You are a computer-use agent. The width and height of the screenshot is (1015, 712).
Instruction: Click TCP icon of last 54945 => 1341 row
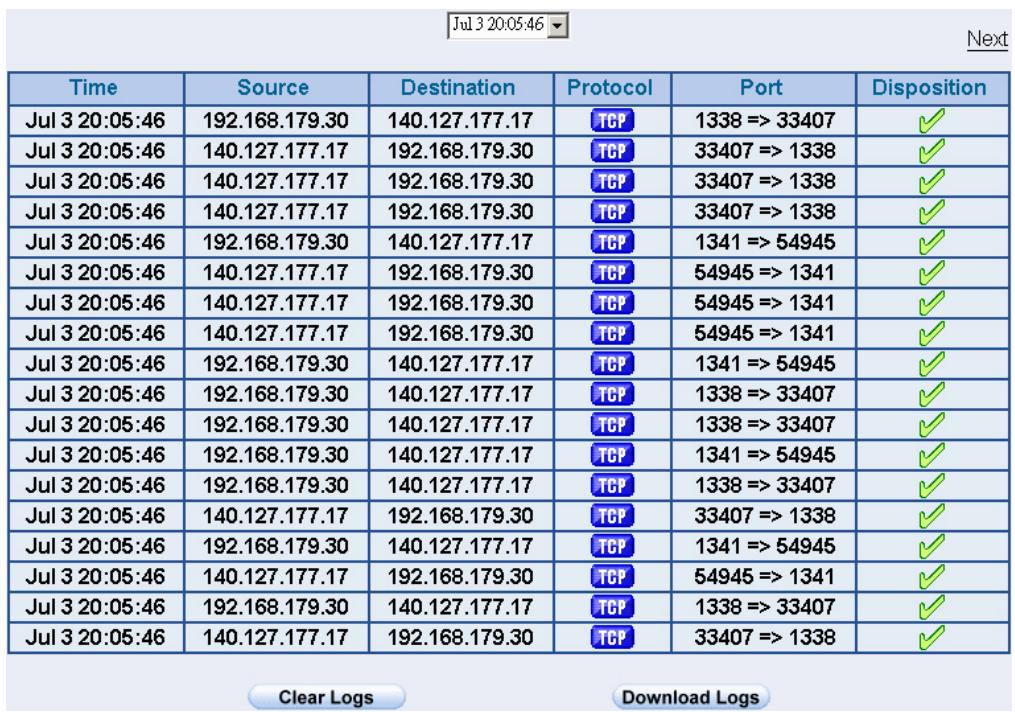click(x=612, y=577)
